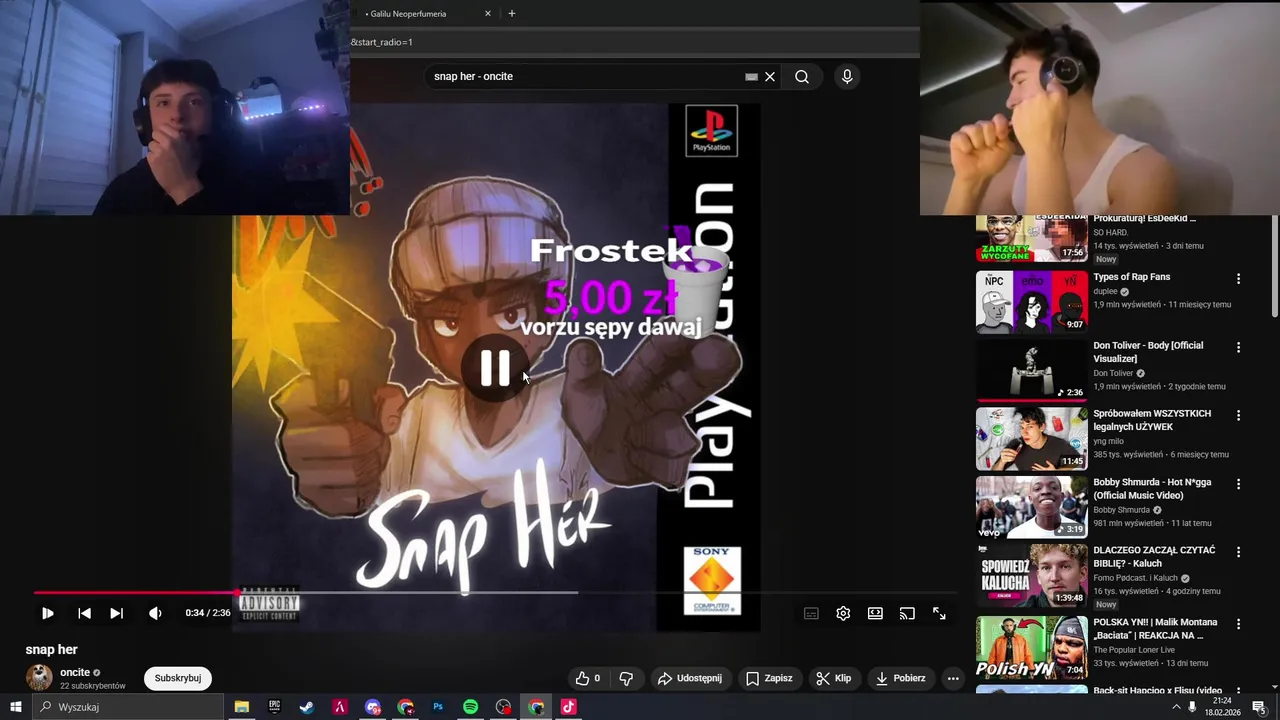Open the Types of Rap Fans thumbnail

(1031, 301)
